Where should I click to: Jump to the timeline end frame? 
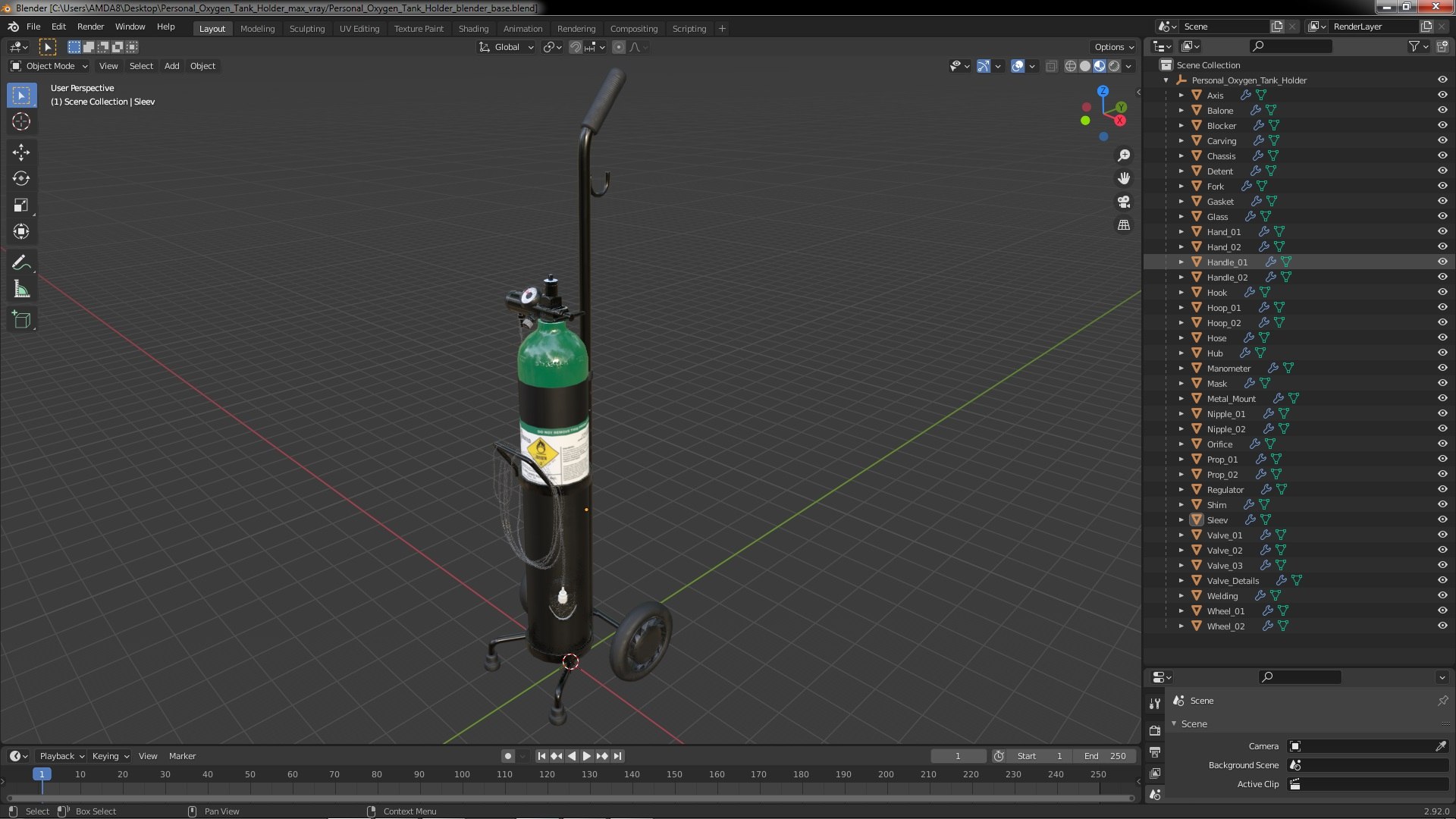[618, 756]
